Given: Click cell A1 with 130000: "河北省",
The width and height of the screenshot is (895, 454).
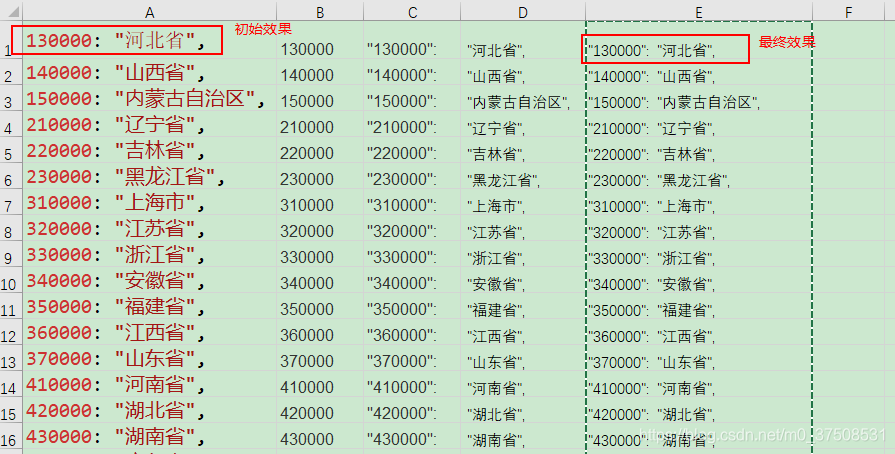Looking at the screenshot, I should [150, 41].
